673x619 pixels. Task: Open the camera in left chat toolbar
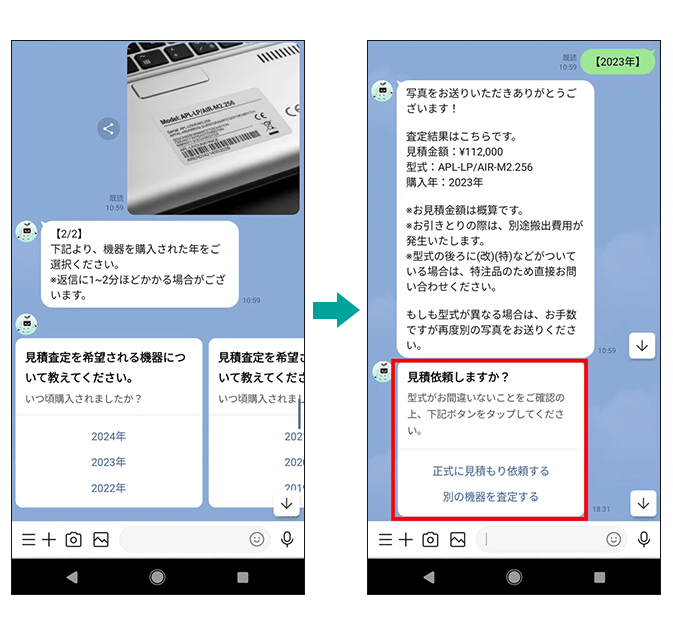click(73, 539)
